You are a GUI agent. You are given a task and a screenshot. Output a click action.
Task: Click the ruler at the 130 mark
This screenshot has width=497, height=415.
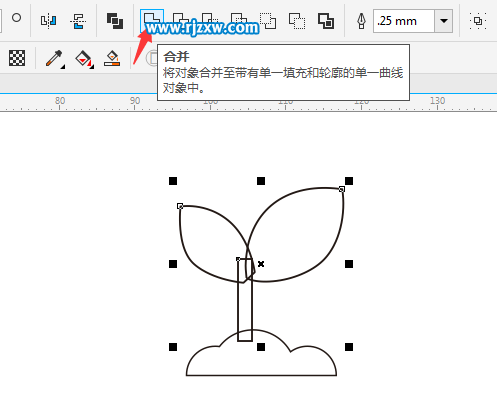(x=437, y=101)
